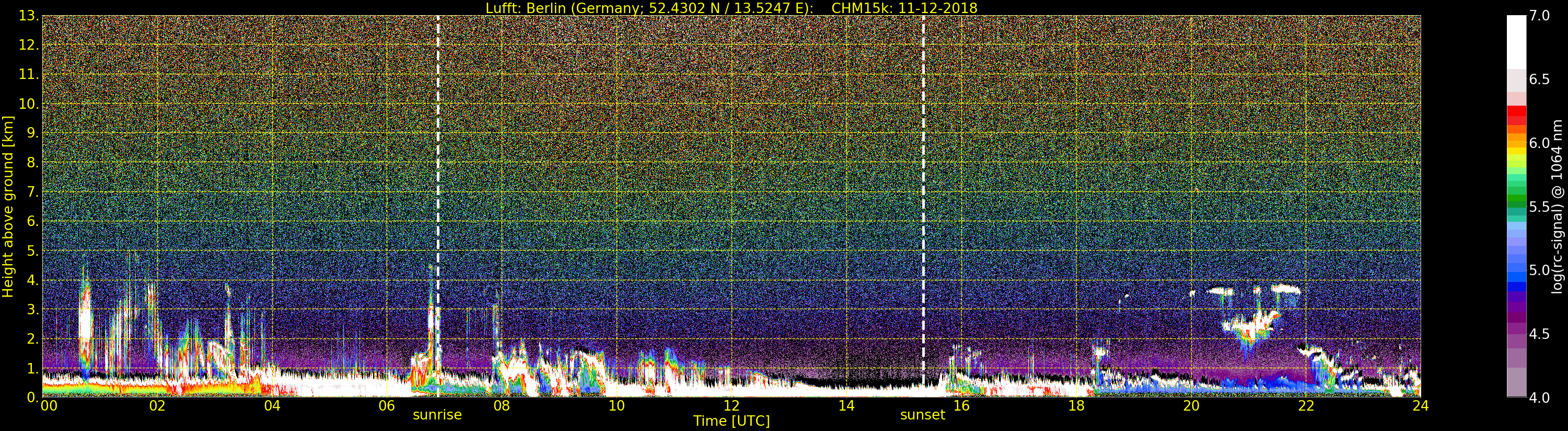
Task: Click the colorbar tick value '7.0'
Action: 1539,15
